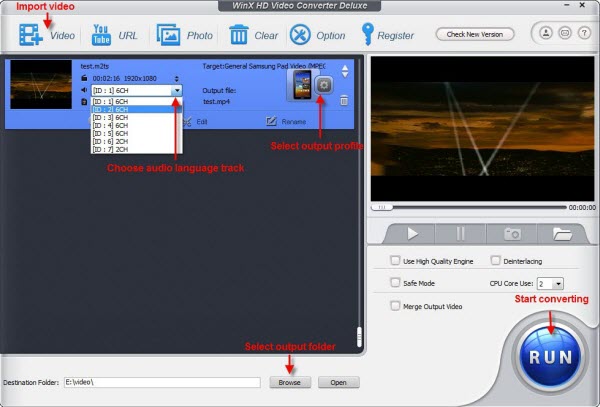This screenshot has width=600, height=407.
Task: Select audio track [ID : 3] 6CH
Action: [136, 117]
